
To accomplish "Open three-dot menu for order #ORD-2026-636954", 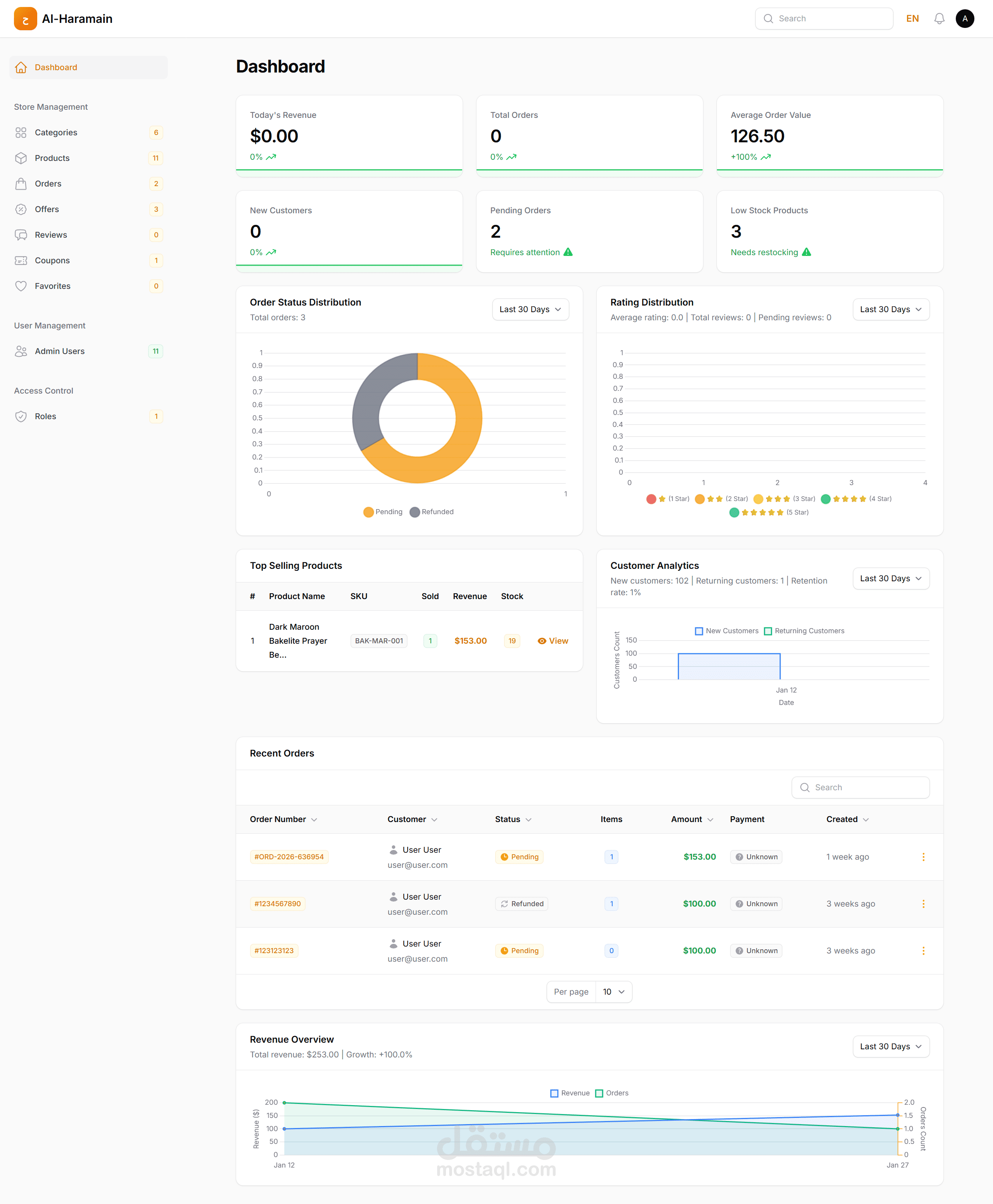I will [923, 857].
